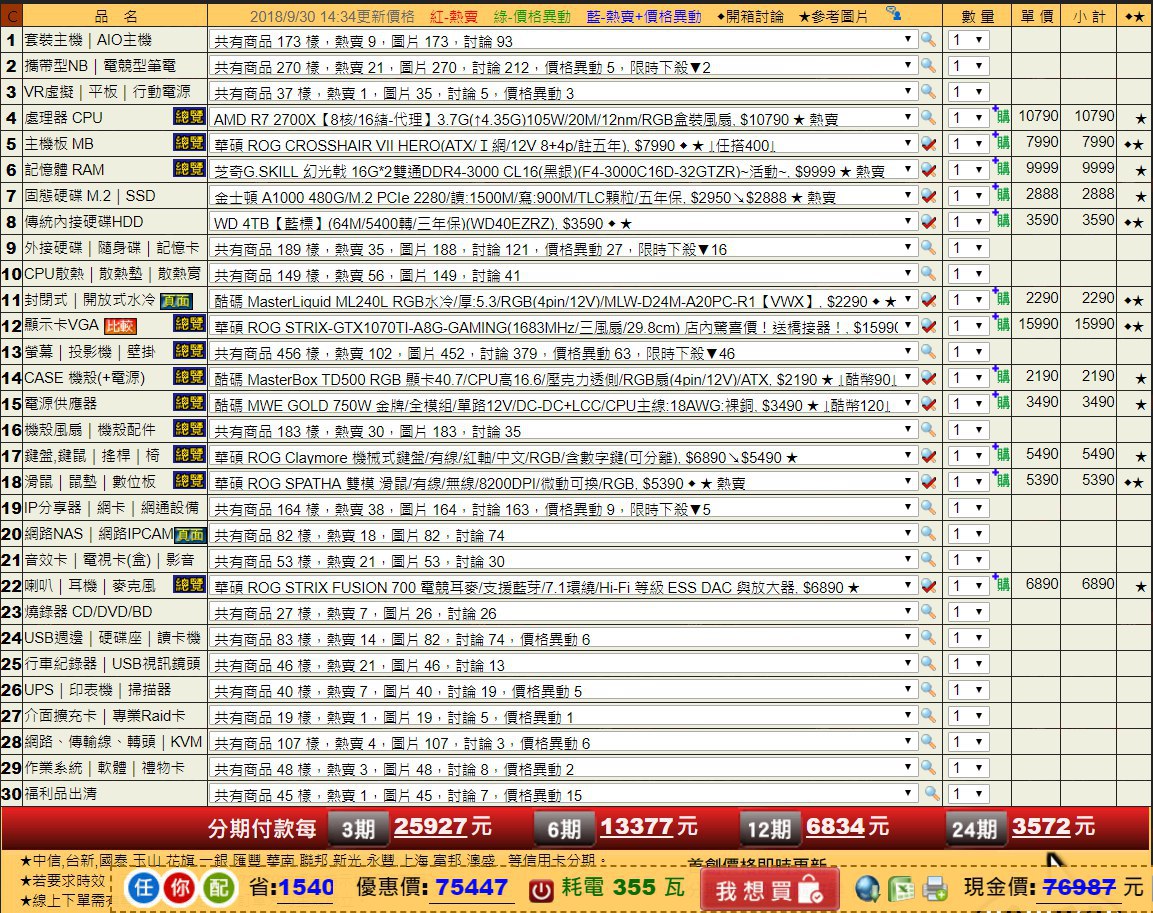The height and width of the screenshot is (913, 1153).
Task: Select the 12期 installment tab
Action: [x=769, y=829]
